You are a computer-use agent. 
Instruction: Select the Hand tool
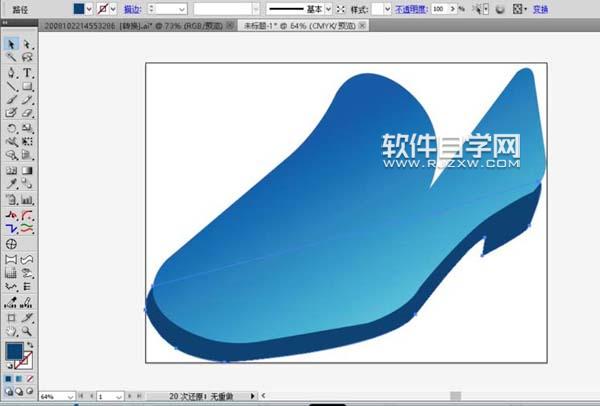tap(11, 331)
